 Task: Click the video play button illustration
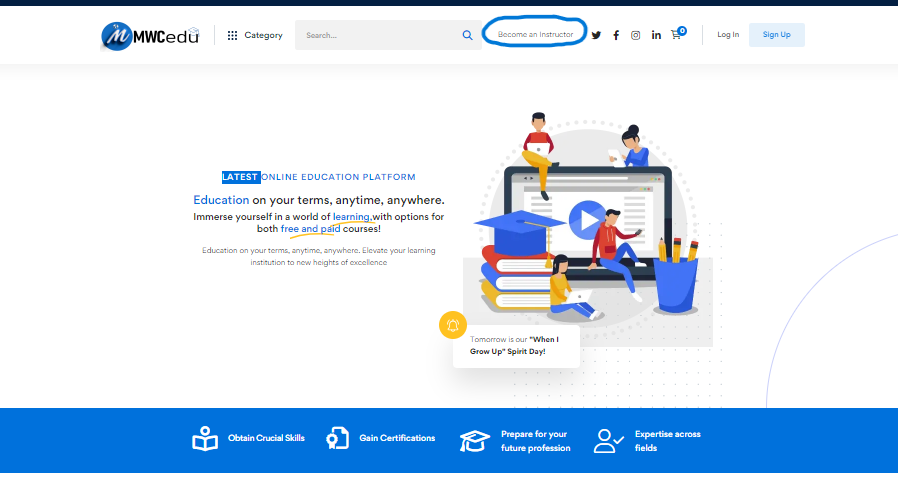[587, 220]
